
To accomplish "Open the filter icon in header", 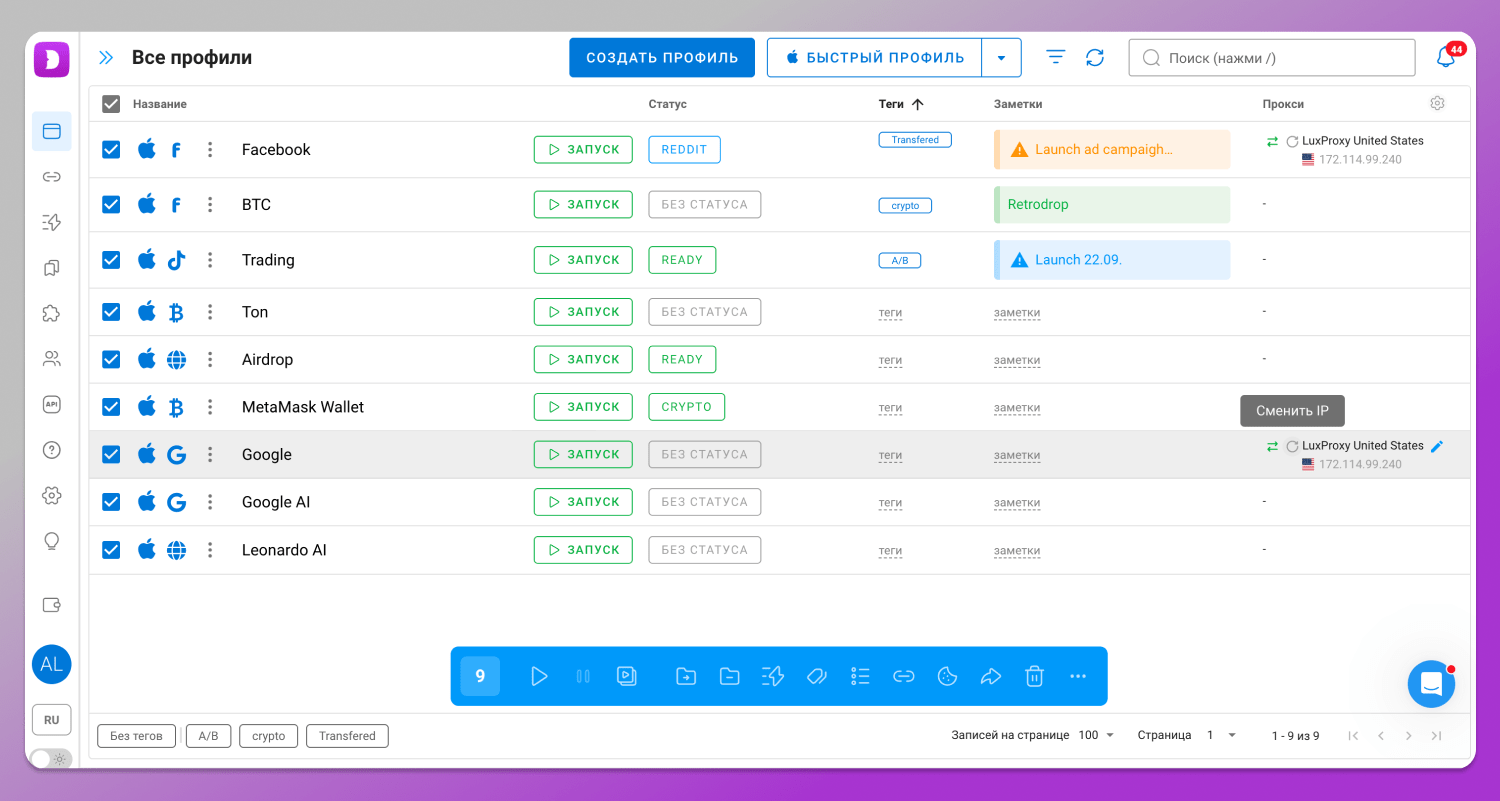I will [1056, 58].
